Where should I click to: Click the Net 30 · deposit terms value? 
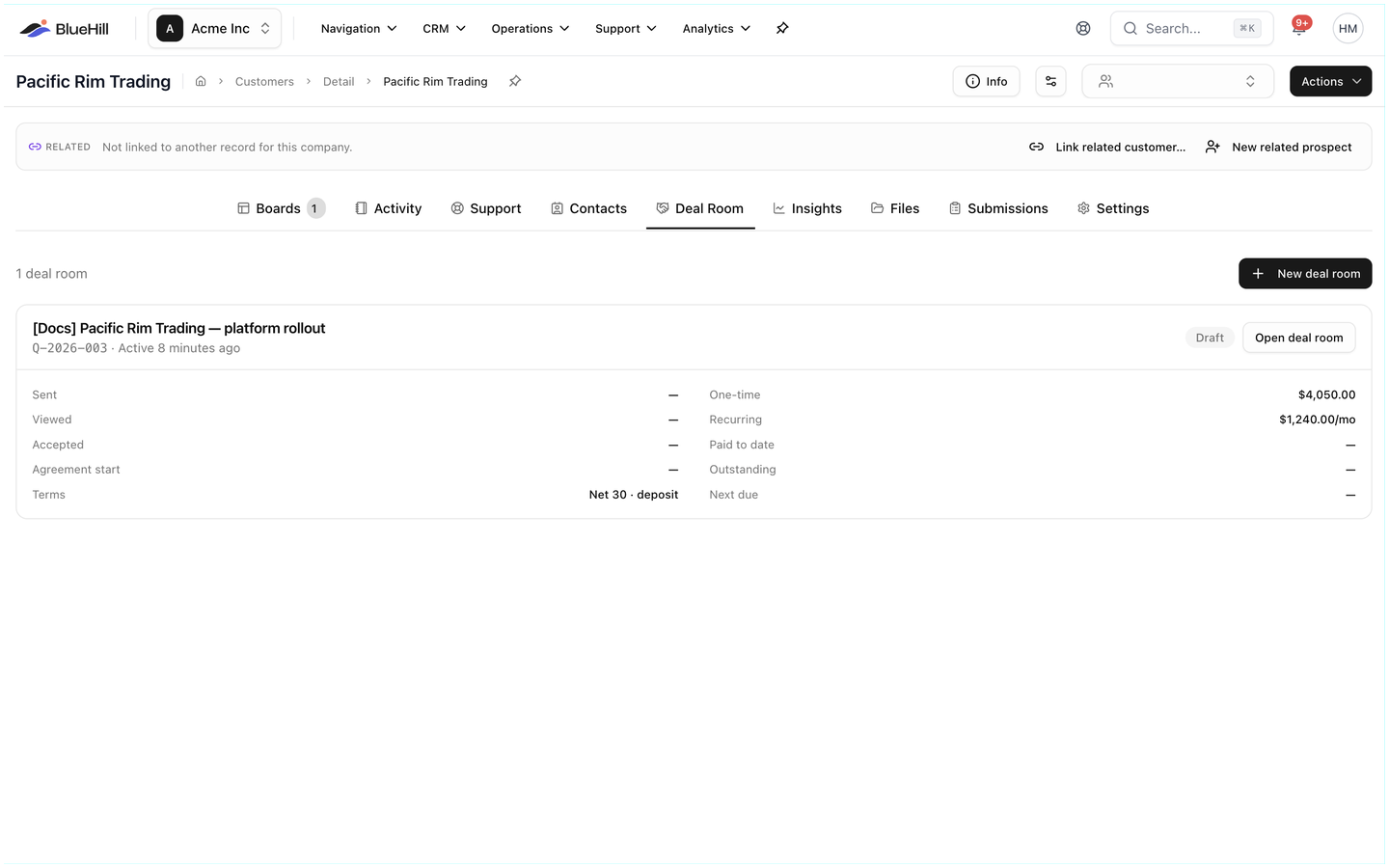coord(633,495)
